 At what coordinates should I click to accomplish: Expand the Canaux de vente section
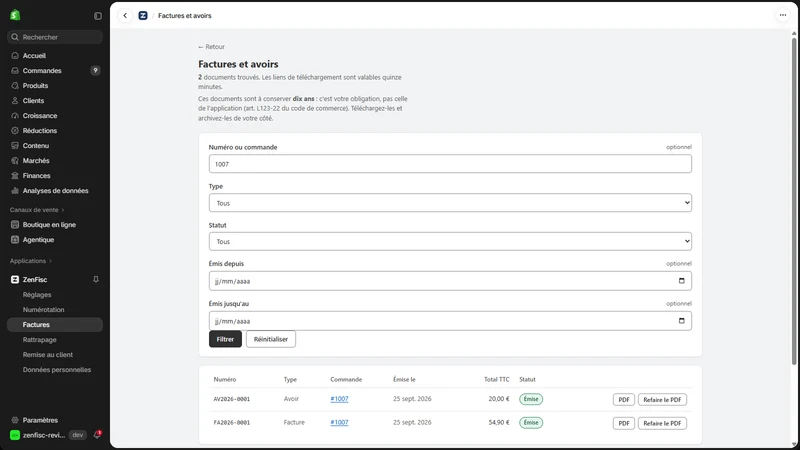pyautogui.click(x=37, y=210)
